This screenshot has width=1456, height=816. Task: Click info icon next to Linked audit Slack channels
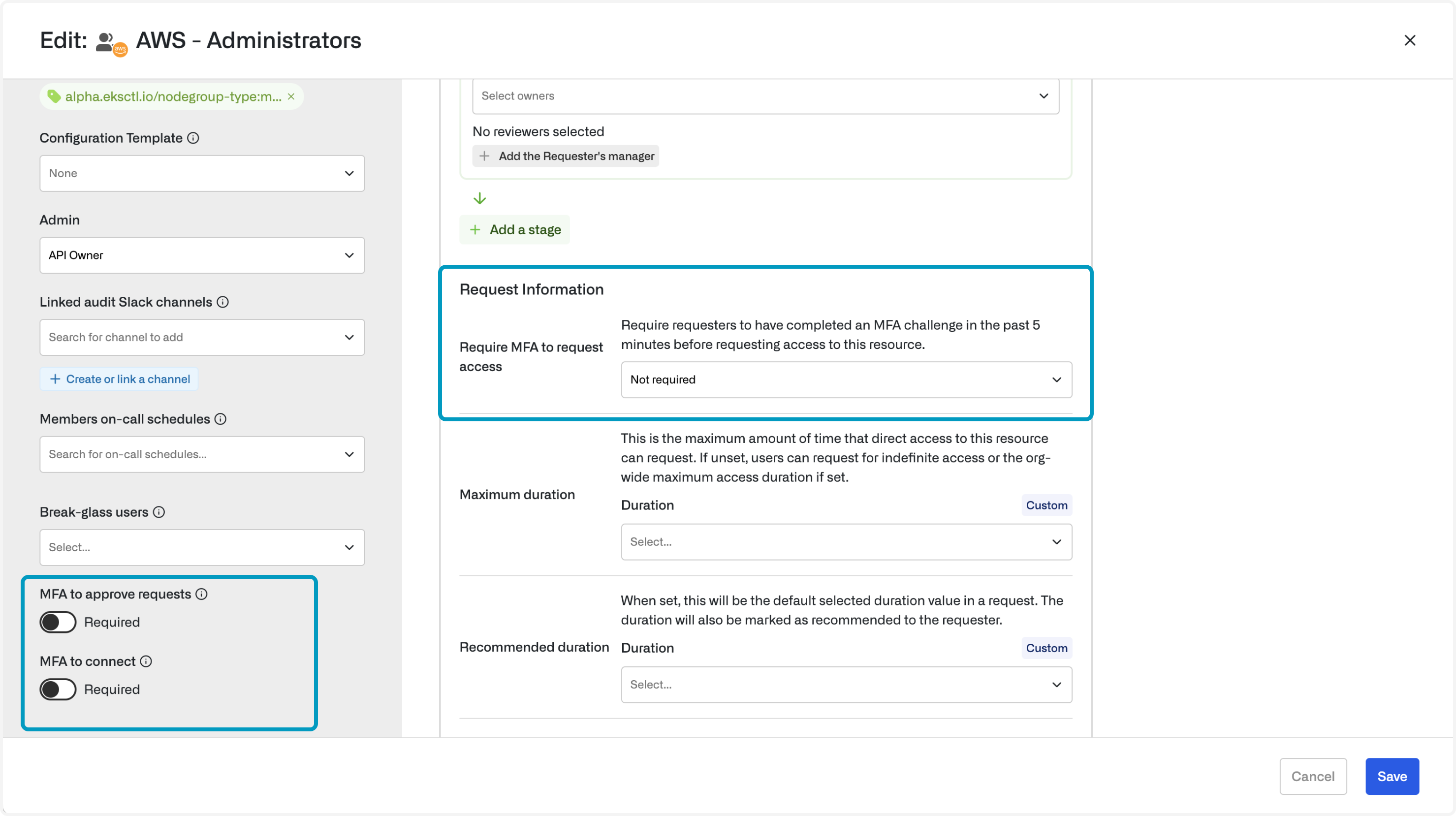click(x=222, y=302)
